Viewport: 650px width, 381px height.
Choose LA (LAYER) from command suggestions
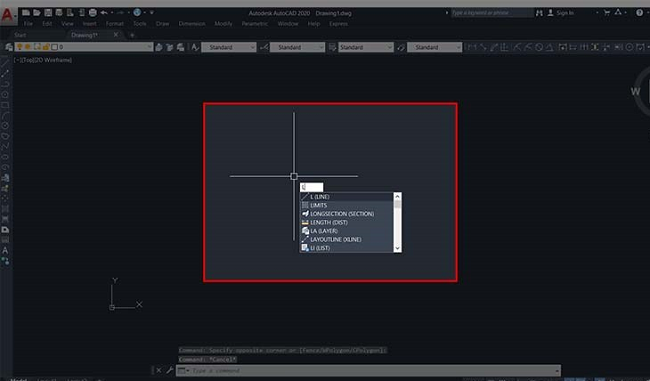click(347, 231)
